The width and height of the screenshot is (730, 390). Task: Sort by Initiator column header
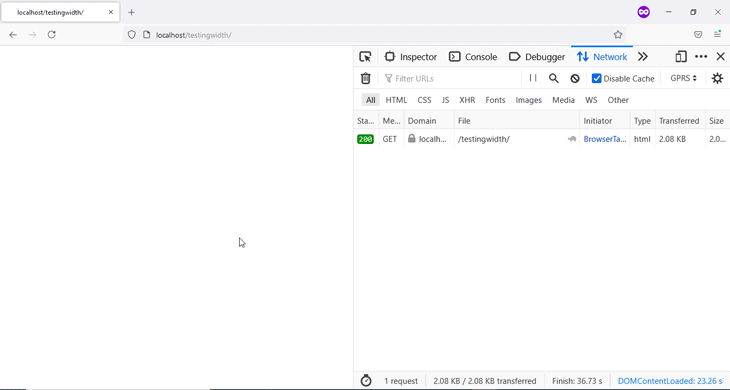tap(605, 121)
